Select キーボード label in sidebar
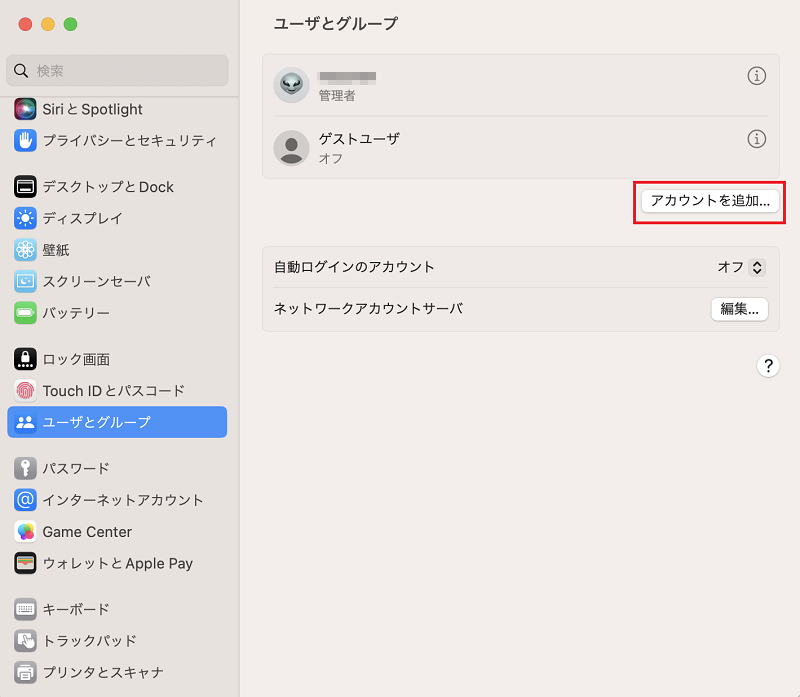 pos(76,609)
